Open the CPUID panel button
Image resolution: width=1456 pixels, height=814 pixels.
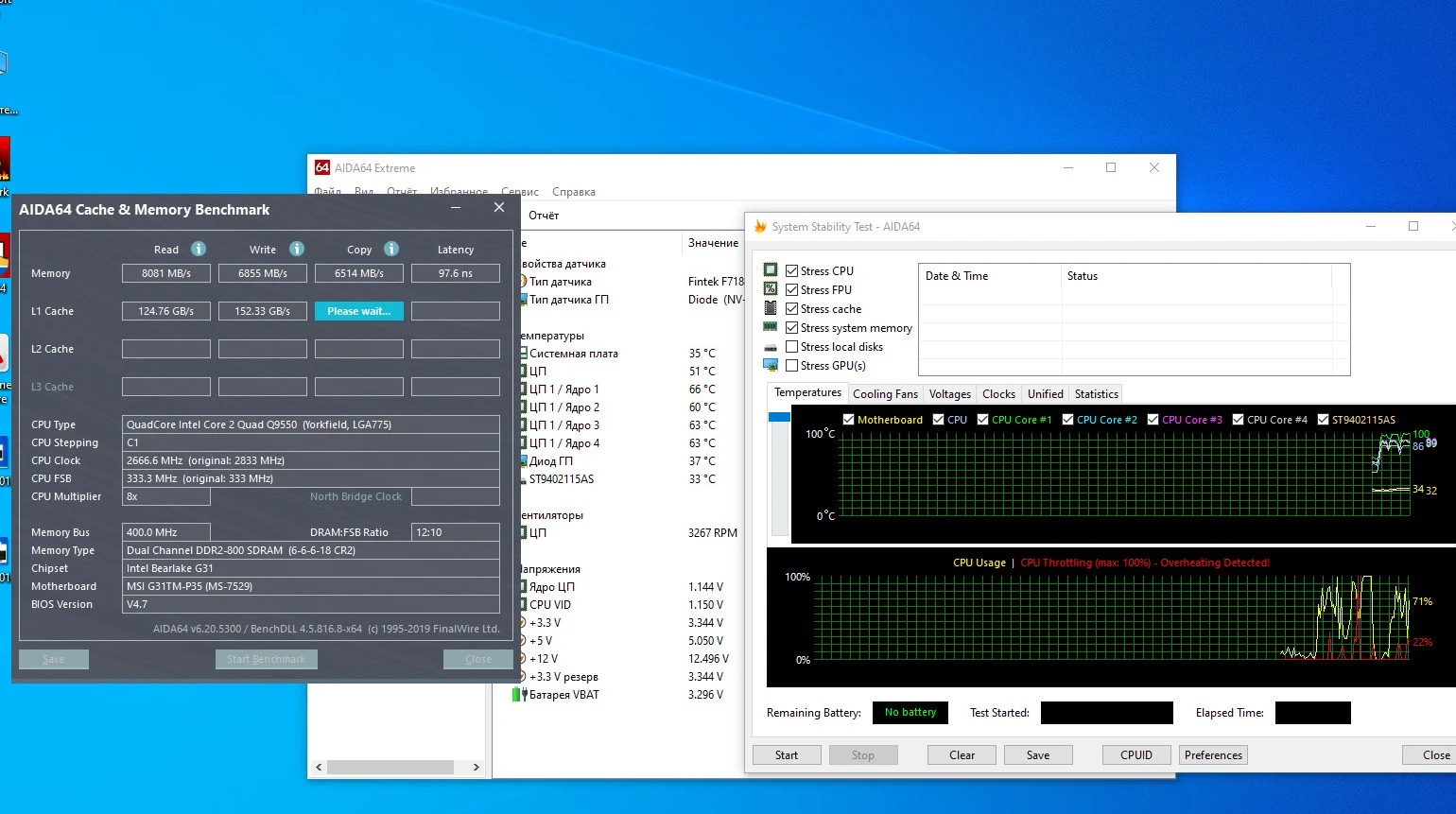[1135, 755]
